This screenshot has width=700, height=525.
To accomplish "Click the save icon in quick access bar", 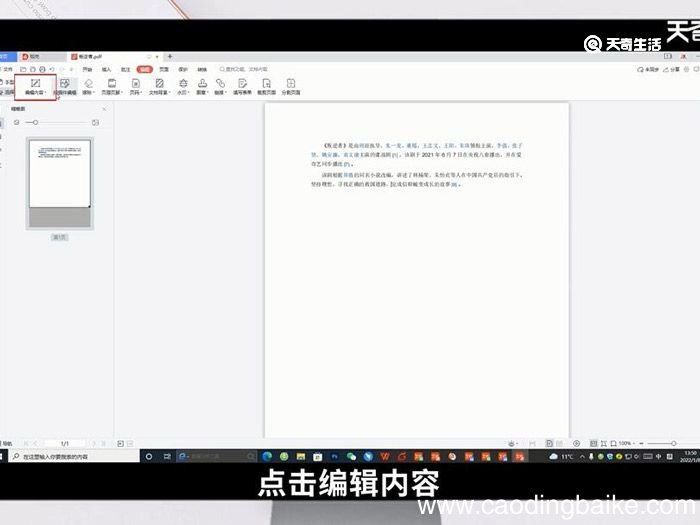I will pos(33,69).
